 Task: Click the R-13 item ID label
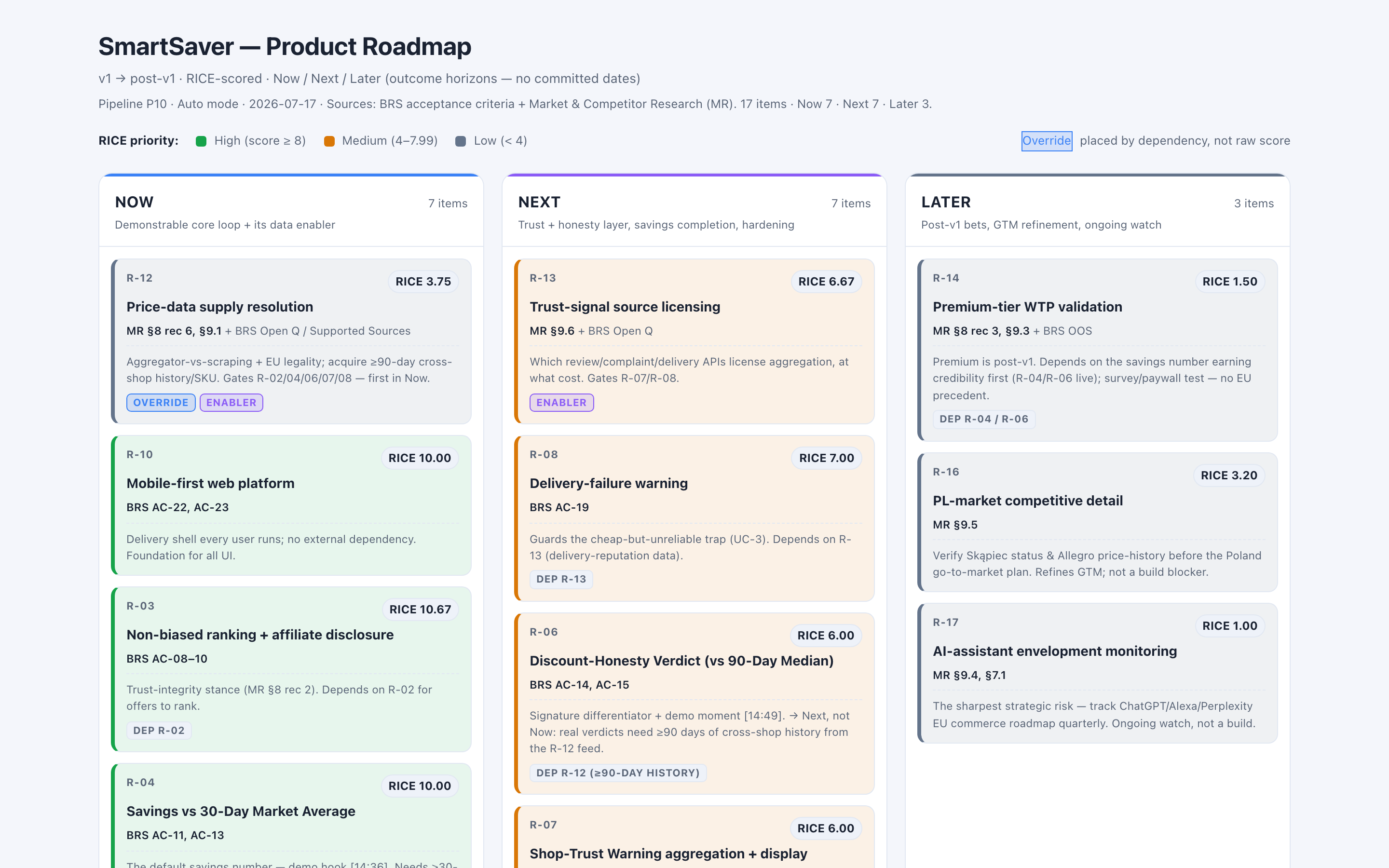pos(543,278)
